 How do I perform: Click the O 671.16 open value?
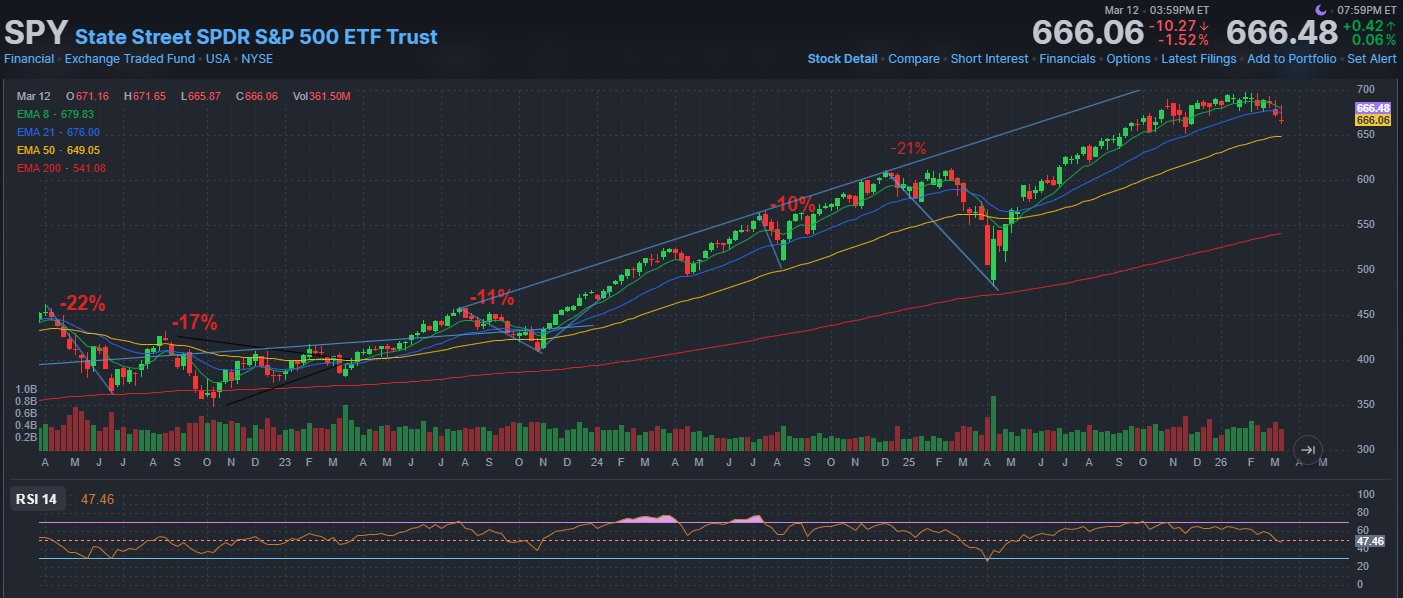tap(87, 96)
